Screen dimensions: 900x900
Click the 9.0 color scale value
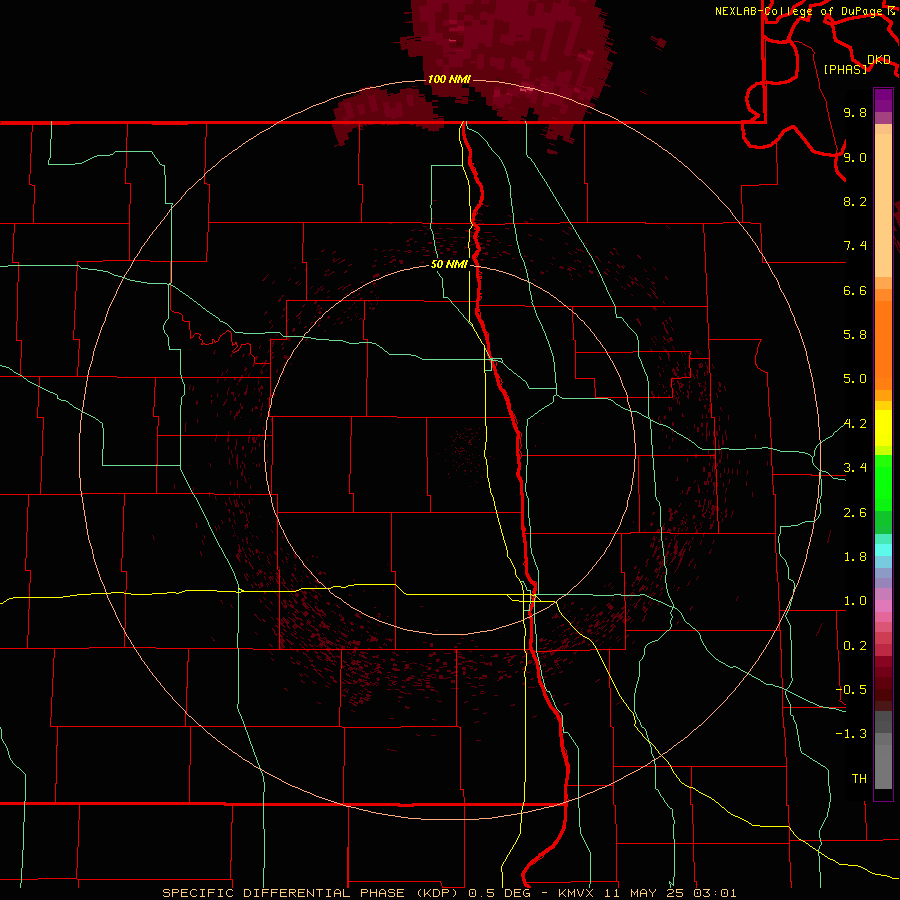coord(855,157)
